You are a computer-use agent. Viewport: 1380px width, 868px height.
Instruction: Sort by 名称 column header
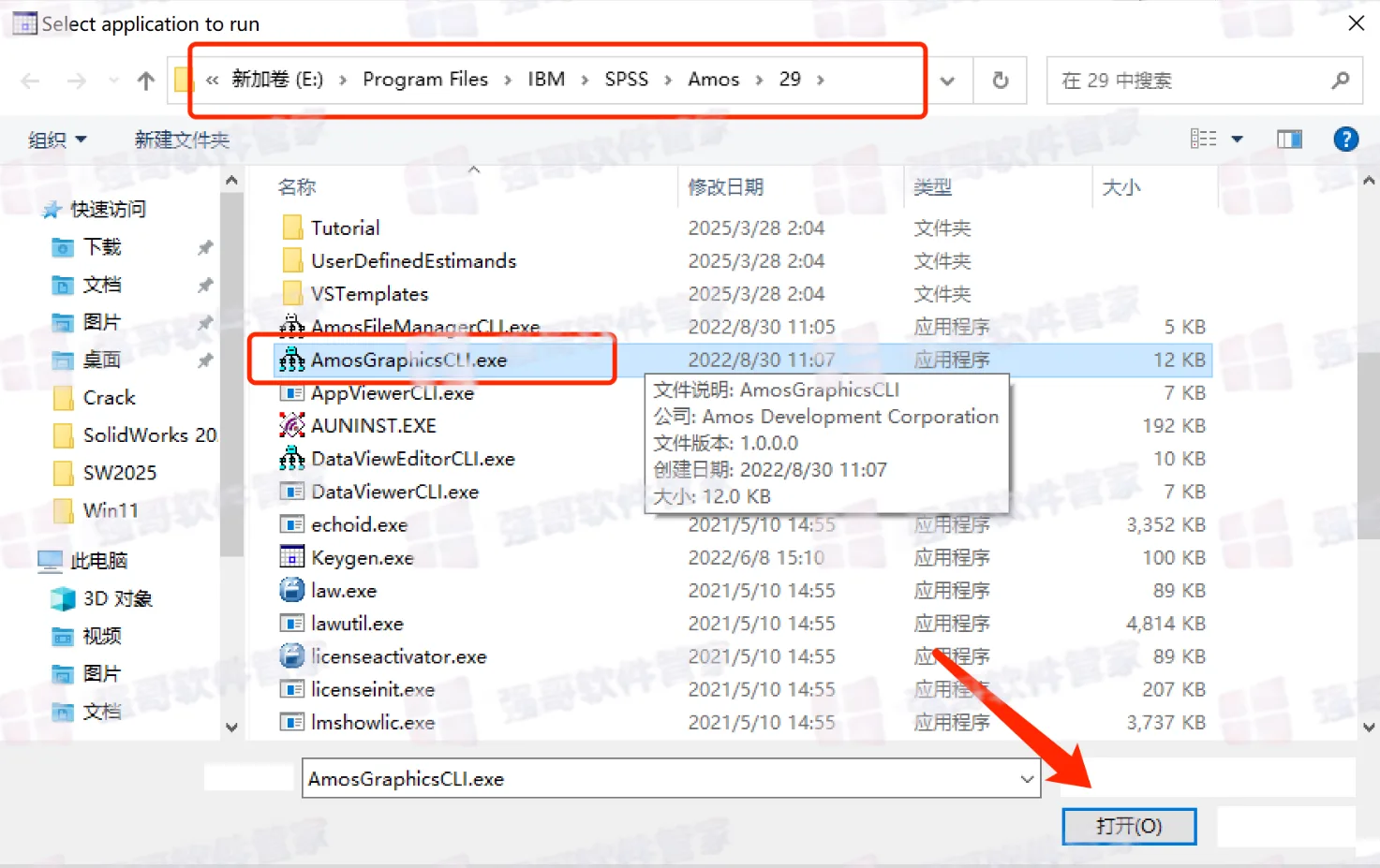click(x=298, y=187)
